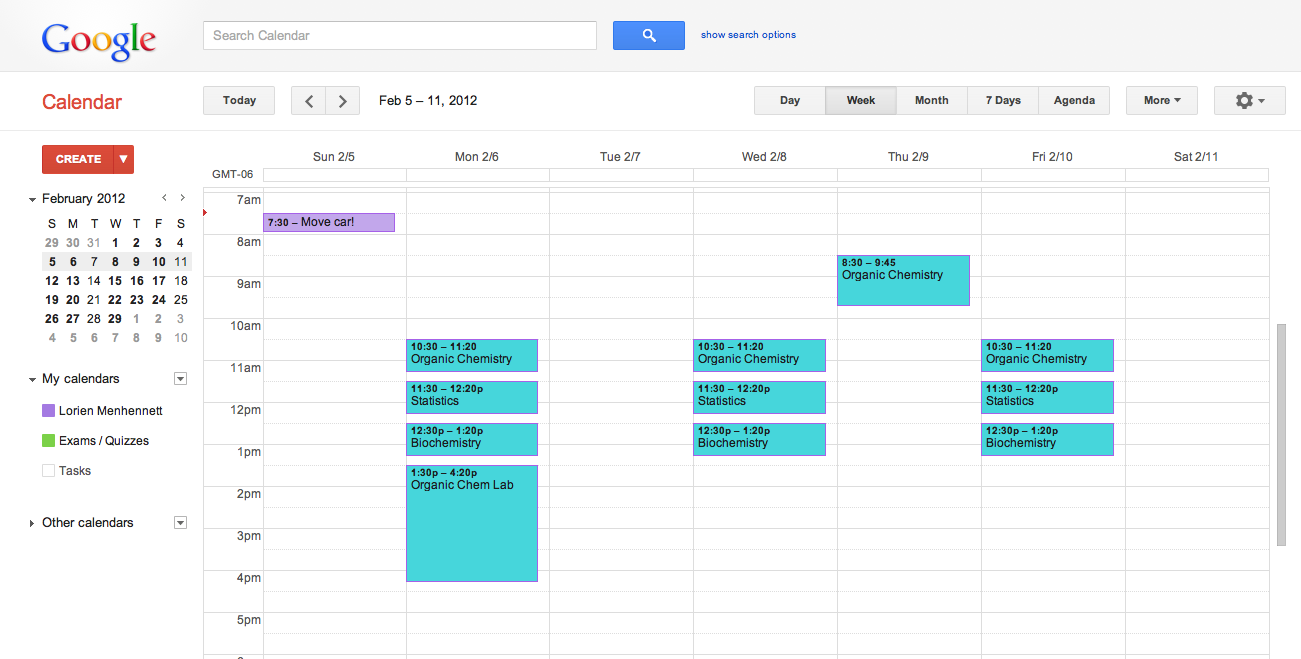
Task: Click the blue magnifying glass search button
Action: pyautogui.click(x=648, y=35)
